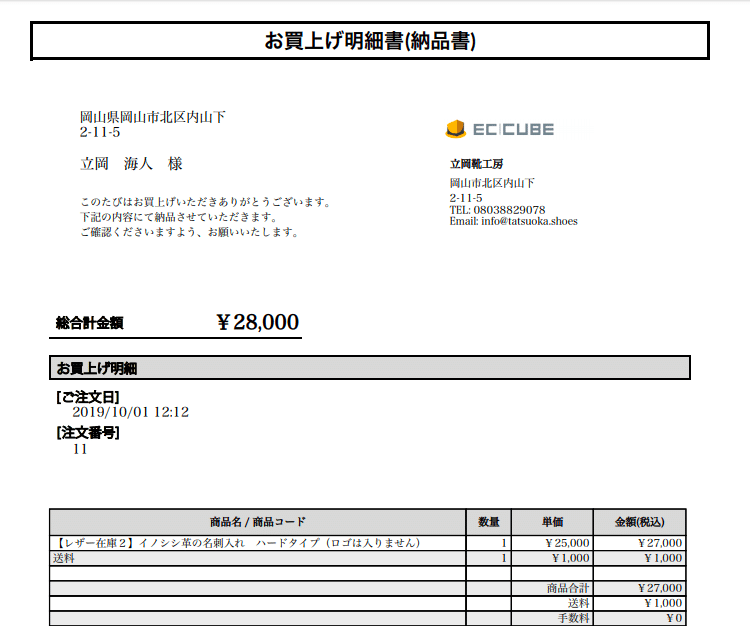750x626 pixels.
Task: Click the EC-CUBE logo icon
Action: point(455,129)
